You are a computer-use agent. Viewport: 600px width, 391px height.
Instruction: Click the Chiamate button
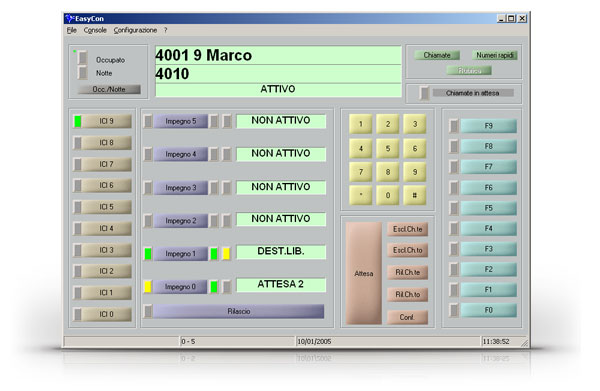437,55
